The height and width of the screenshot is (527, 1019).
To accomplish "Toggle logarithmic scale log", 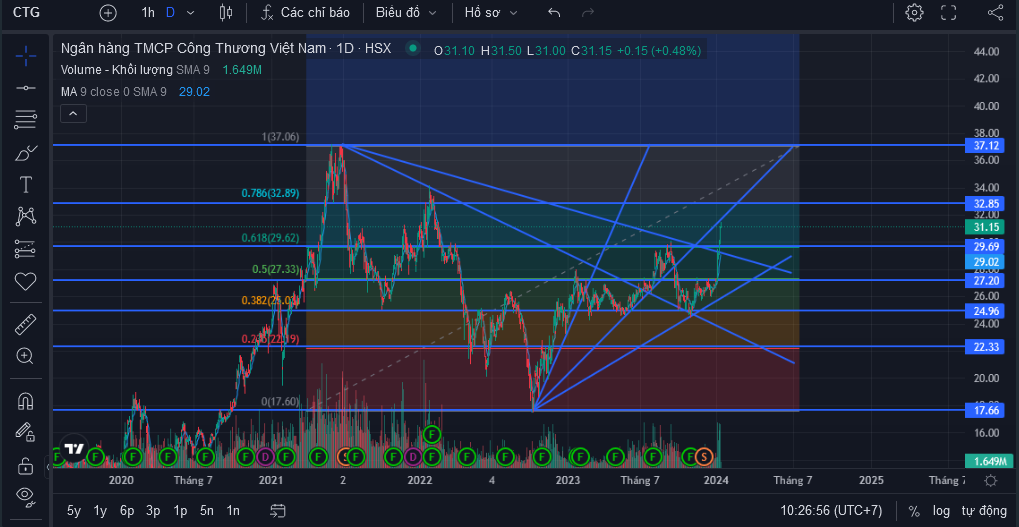I will (941, 511).
